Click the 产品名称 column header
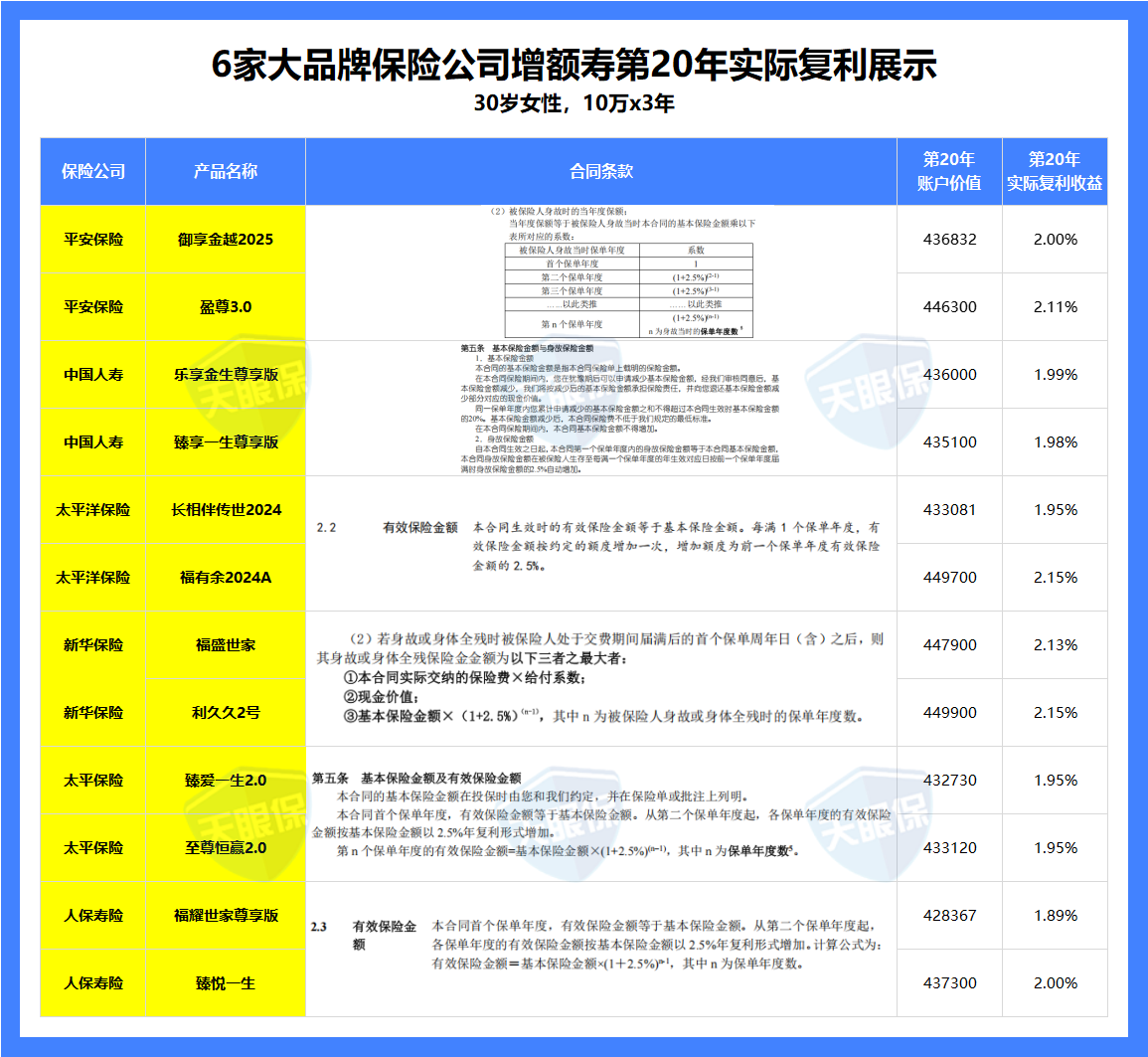This screenshot has width=1148, height=1057. tap(225, 171)
